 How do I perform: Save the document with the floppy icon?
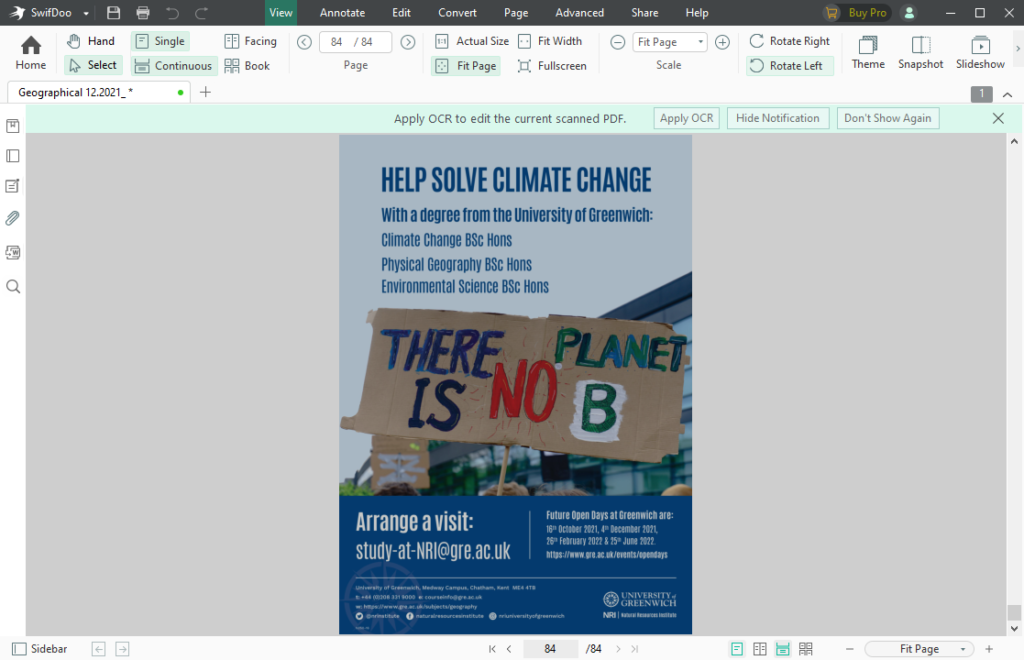[113, 12]
